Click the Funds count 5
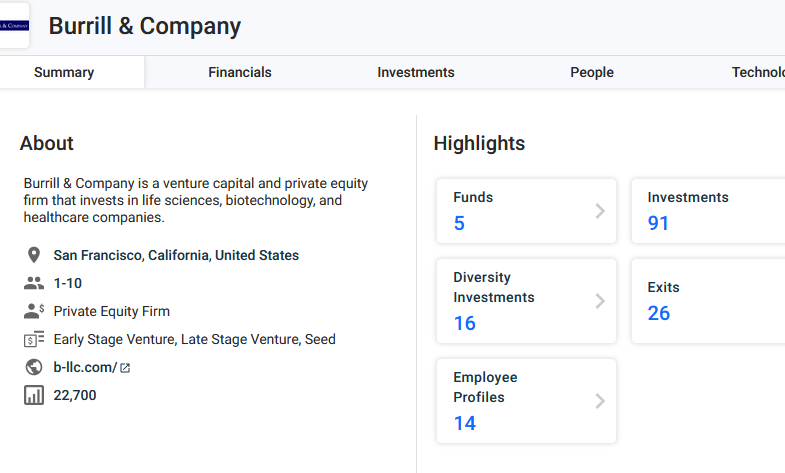Screen dimensions: 785x473 pos(459,223)
